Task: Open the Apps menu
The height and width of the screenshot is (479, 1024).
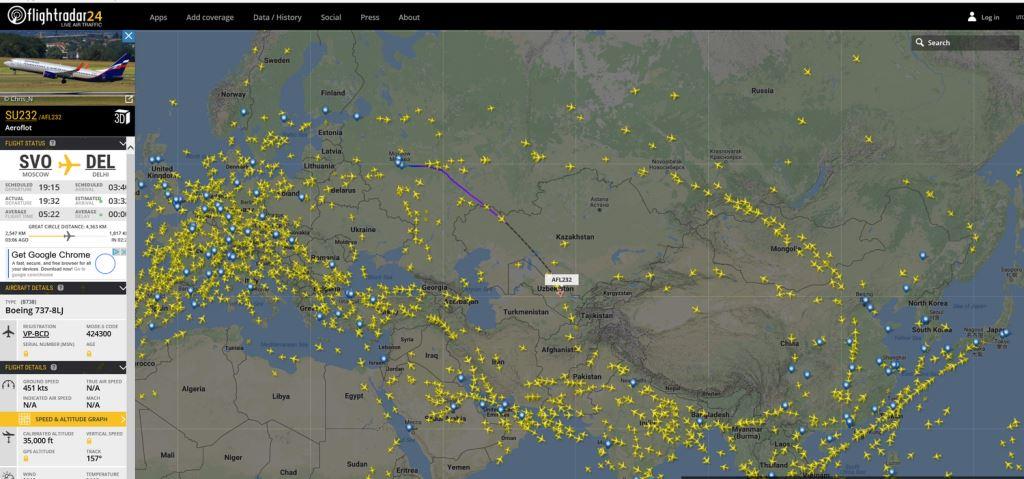Action: (x=158, y=18)
